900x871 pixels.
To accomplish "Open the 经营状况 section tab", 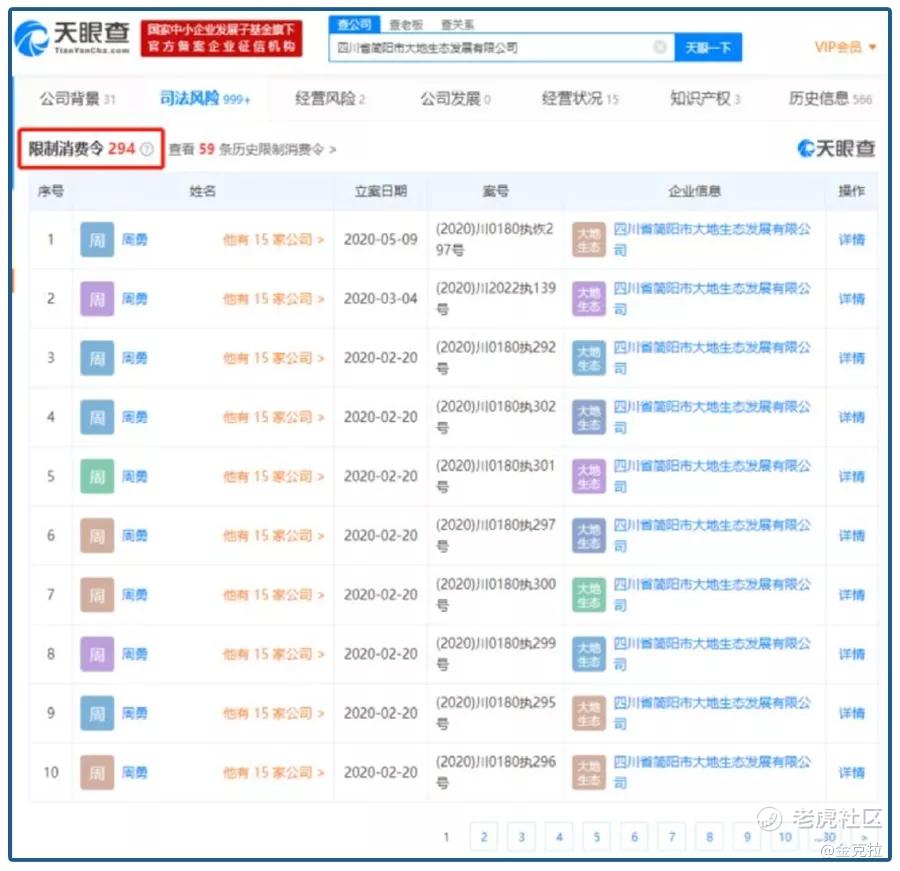I will coord(580,99).
